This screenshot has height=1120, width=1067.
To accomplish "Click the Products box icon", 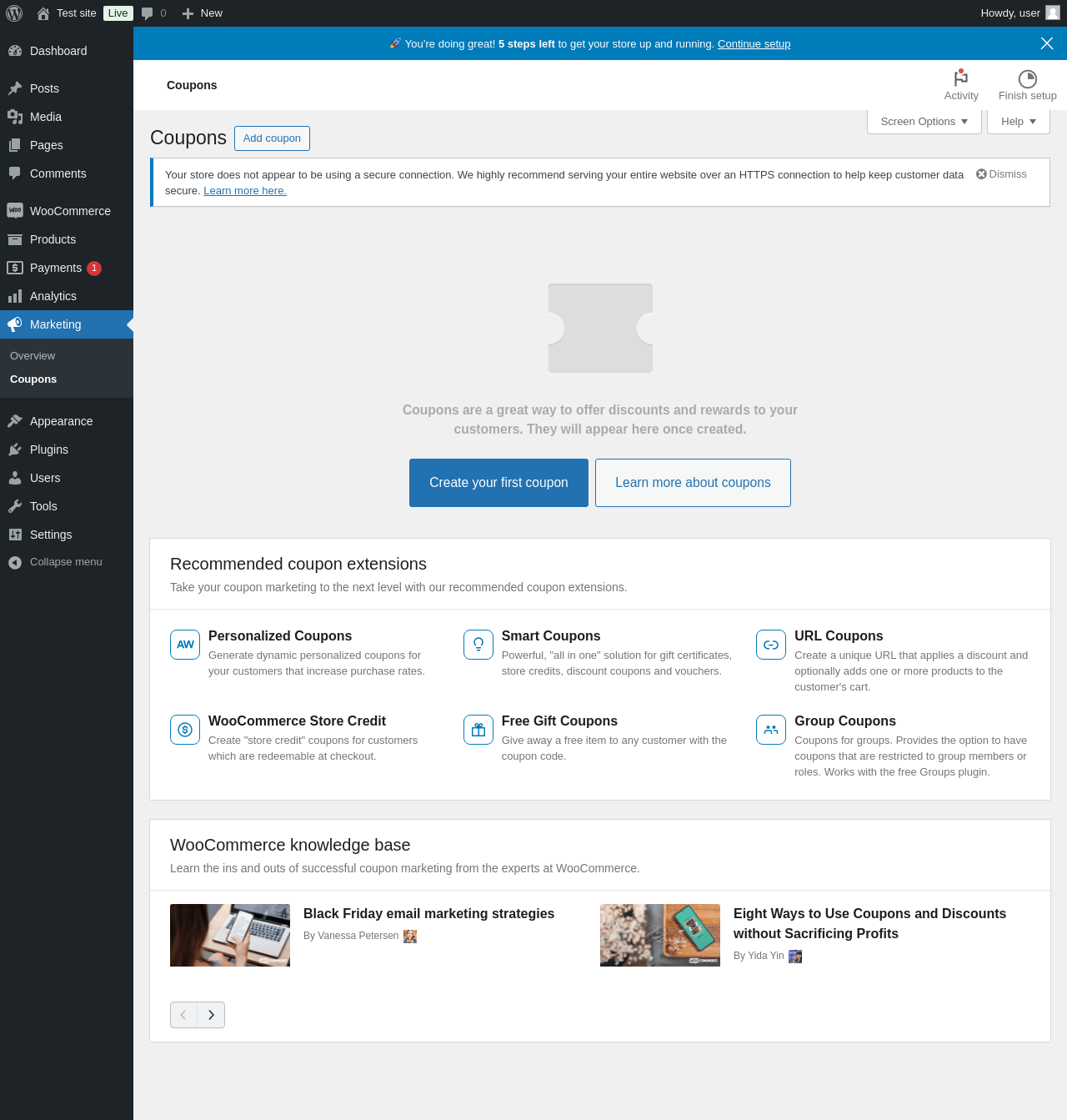I will coord(15,239).
